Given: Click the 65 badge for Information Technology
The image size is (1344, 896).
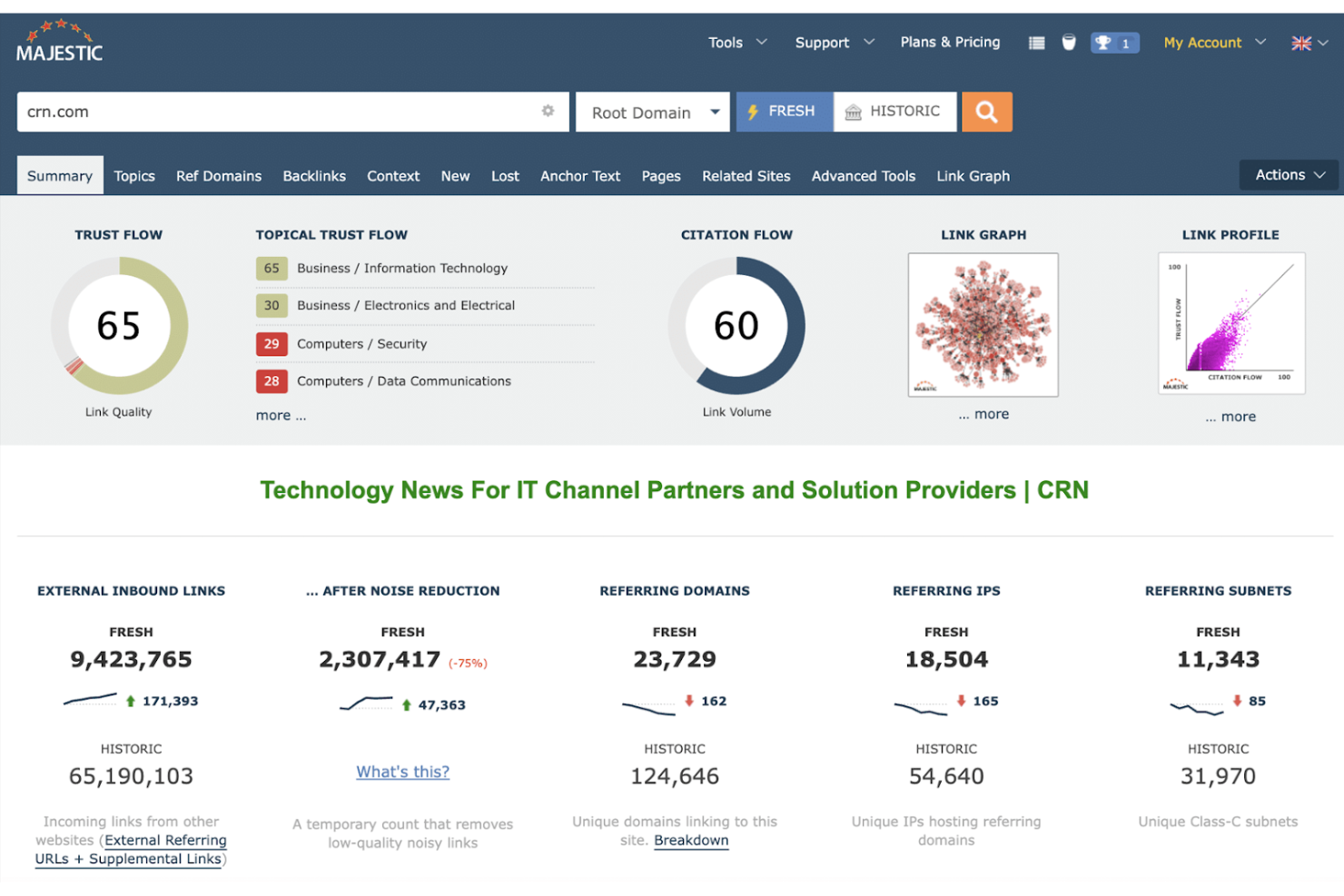Looking at the screenshot, I should (x=272, y=269).
